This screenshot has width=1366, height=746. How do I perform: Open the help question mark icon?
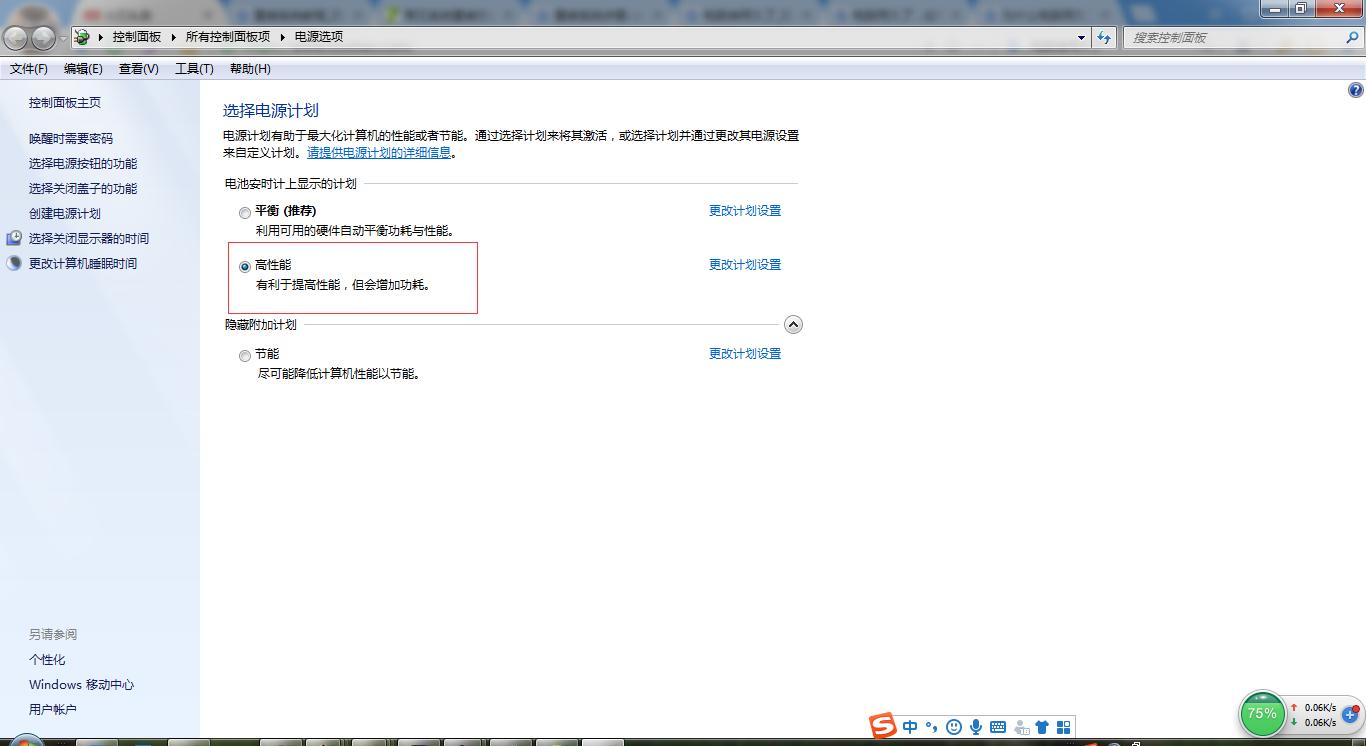[x=1355, y=90]
